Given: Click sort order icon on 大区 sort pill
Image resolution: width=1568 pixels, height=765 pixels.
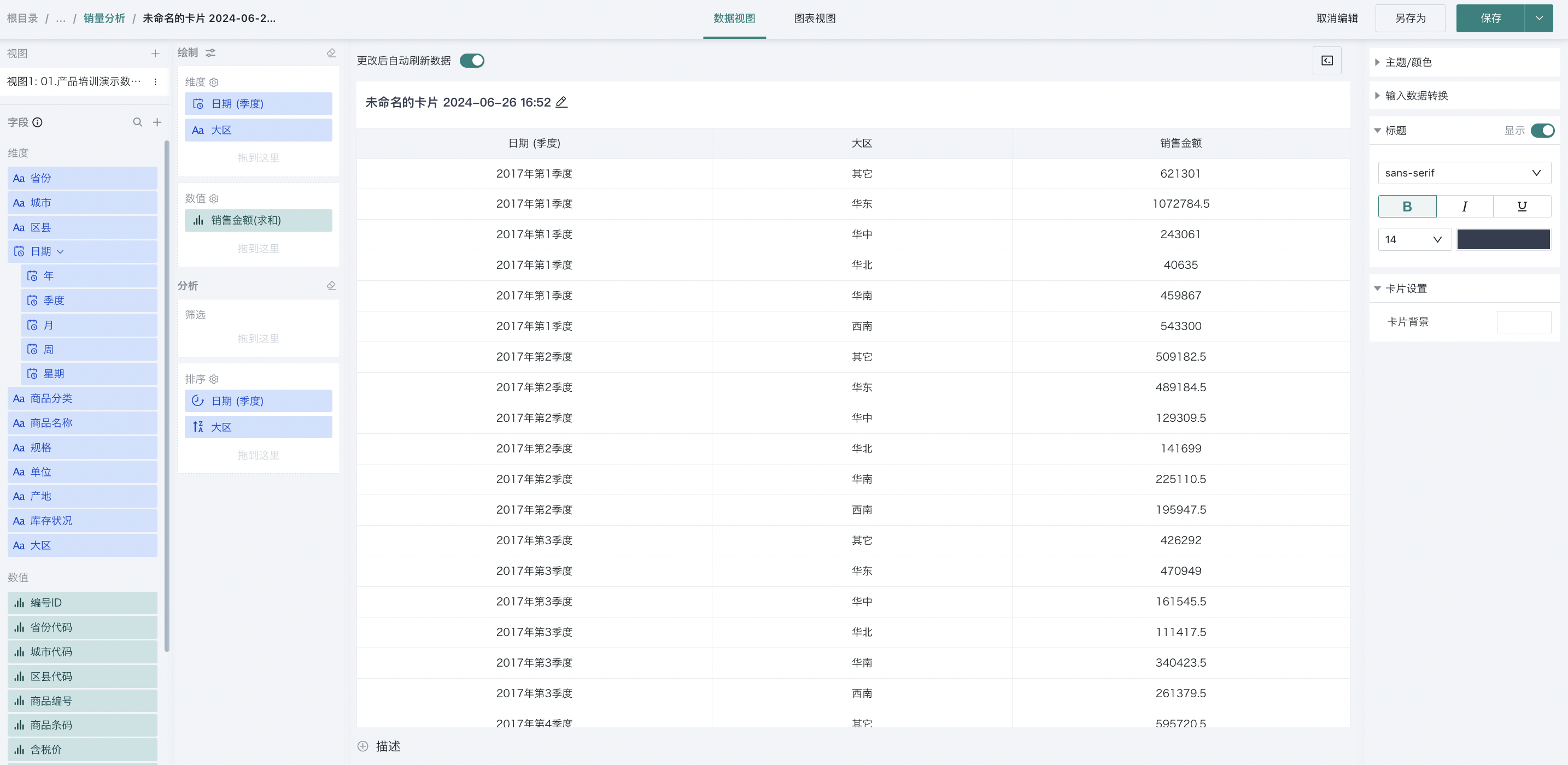Looking at the screenshot, I should pos(198,427).
